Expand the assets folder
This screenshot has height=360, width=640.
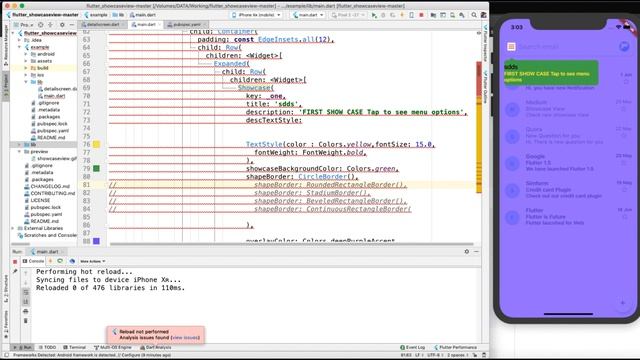[x=25, y=61]
